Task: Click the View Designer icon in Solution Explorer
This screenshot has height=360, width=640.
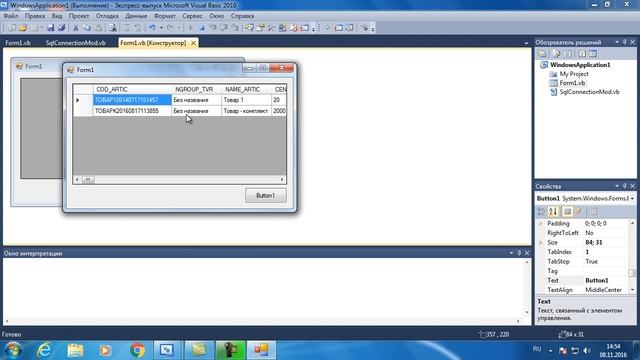Action: [x=593, y=54]
